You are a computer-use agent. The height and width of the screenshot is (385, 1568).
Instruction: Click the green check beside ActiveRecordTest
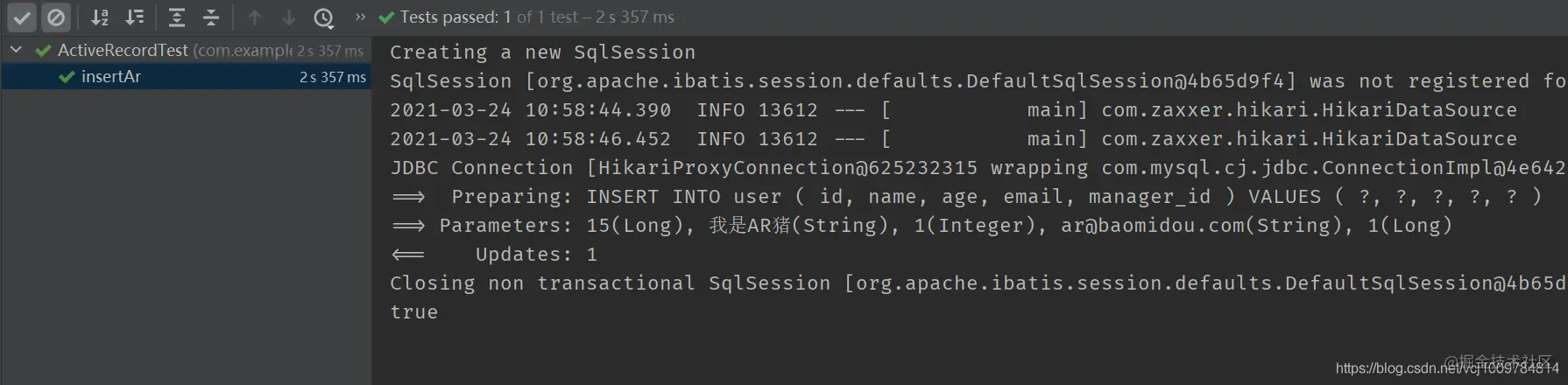tap(43, 51)
